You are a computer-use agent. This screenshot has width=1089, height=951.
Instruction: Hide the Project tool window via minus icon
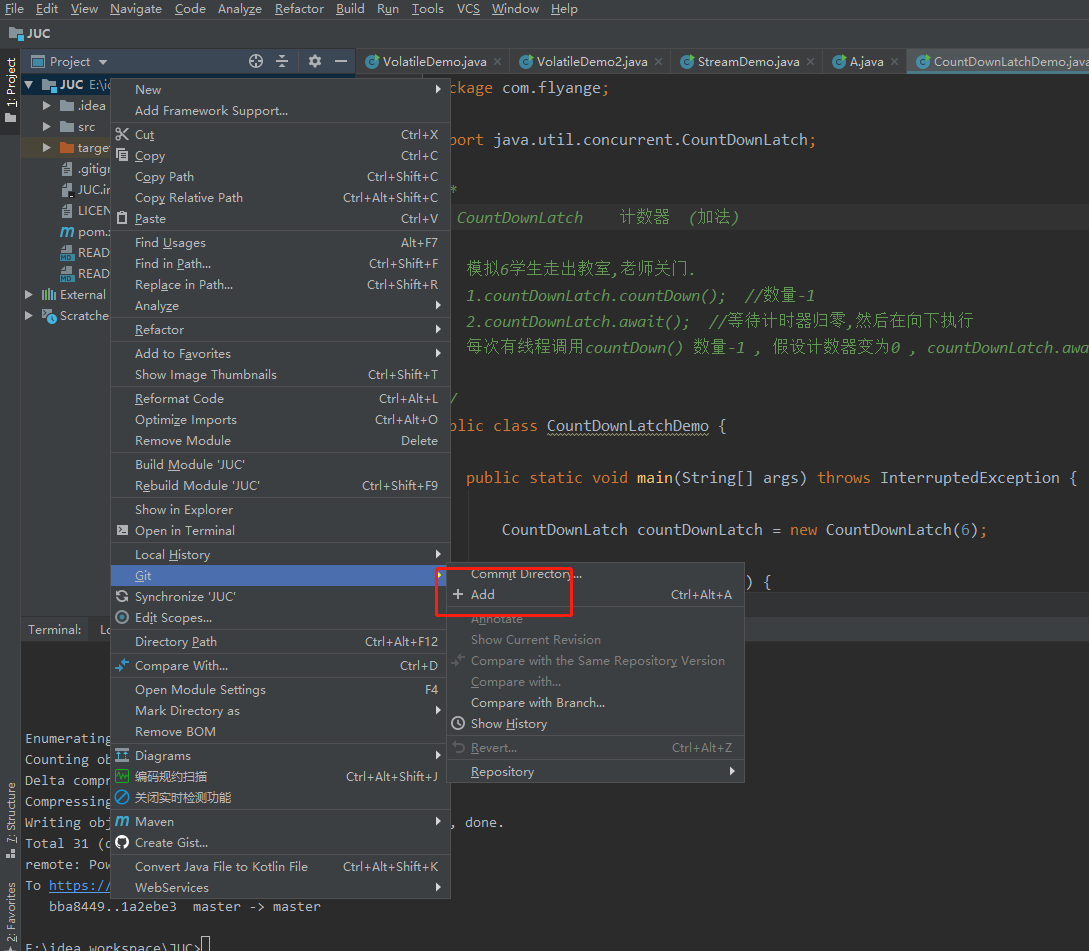pyautogui.click(x=341, y=62)
